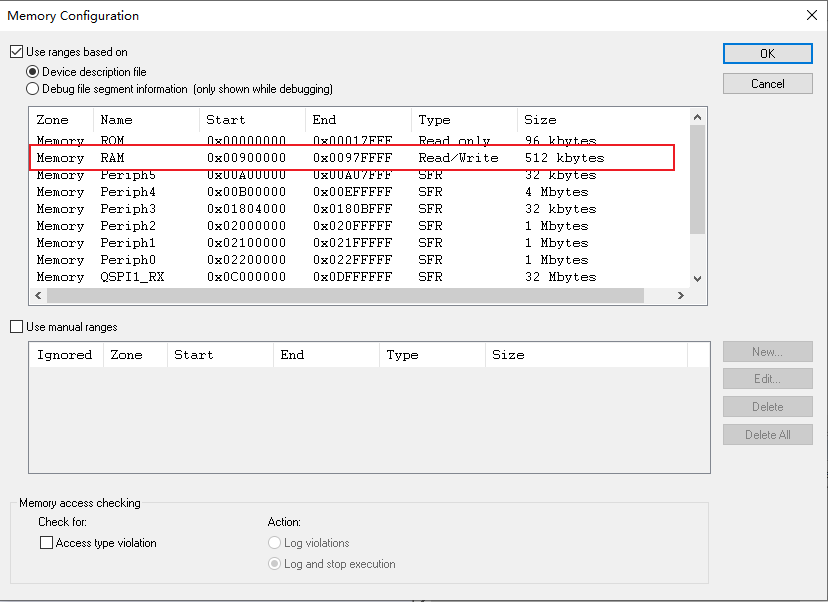The height and width of the screenshot is (602, 828).
Task: Toggle the 'Use ranges based on' checkbox
Action: (16, 52)
